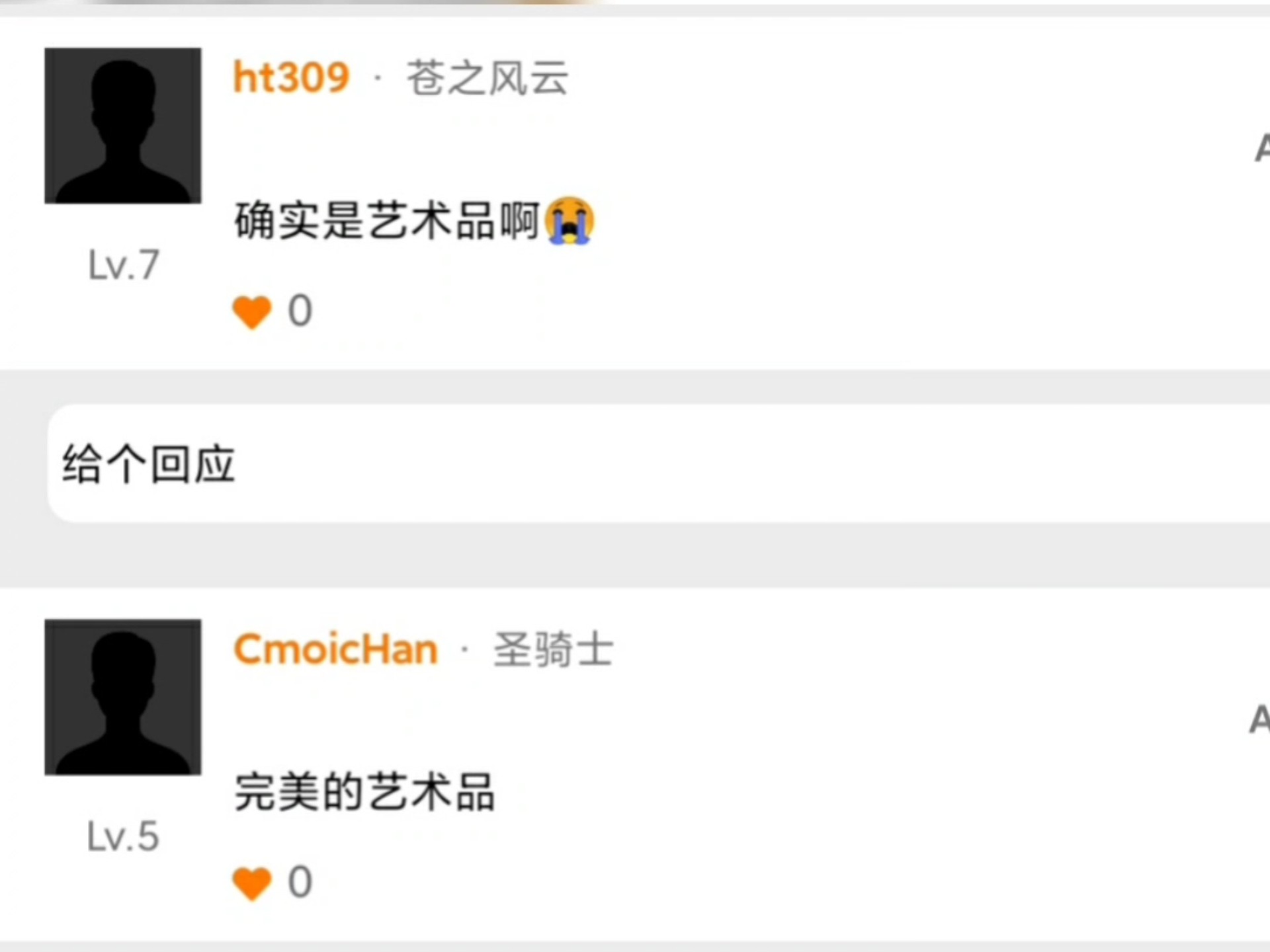Open the CmoicHan username link

336,649
